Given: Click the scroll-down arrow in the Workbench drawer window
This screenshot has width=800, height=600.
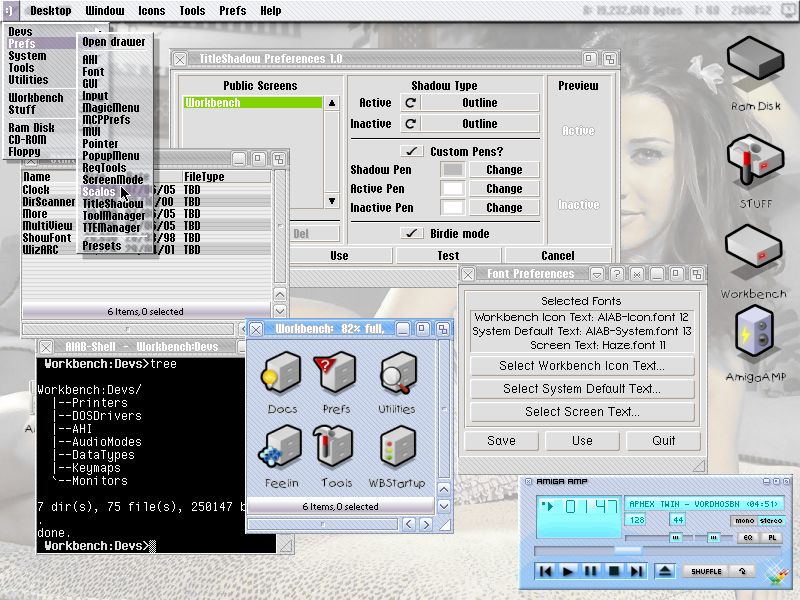Looking at the screenshot, I should pos(444,507).
